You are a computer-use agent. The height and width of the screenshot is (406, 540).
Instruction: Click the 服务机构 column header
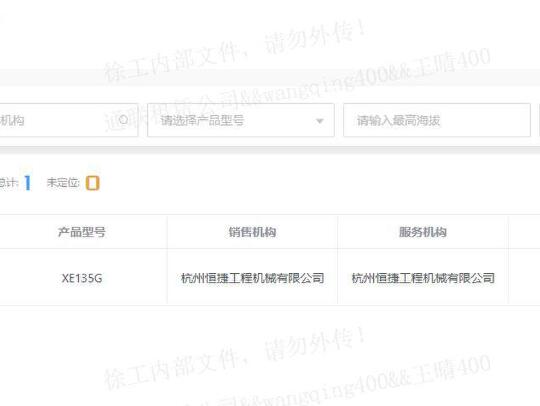[423, 232]
